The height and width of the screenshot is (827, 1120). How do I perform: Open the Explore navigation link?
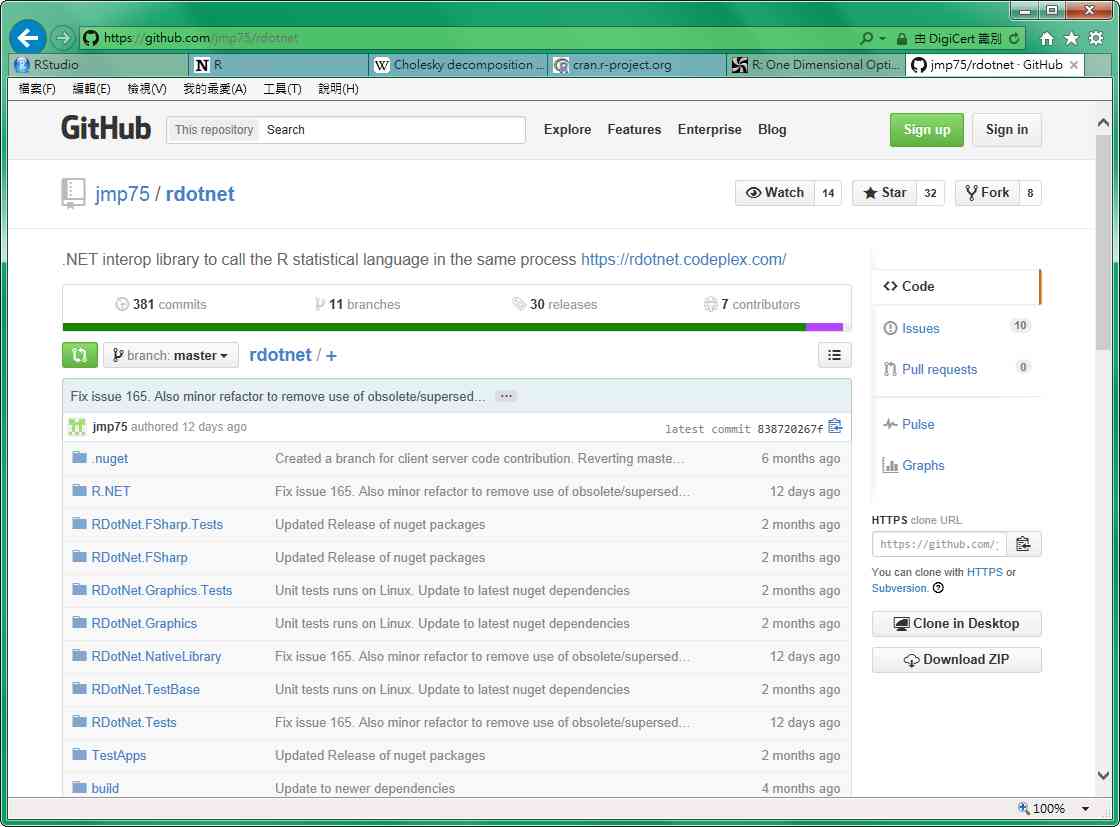pyautogui.click(x=567, y=129)
